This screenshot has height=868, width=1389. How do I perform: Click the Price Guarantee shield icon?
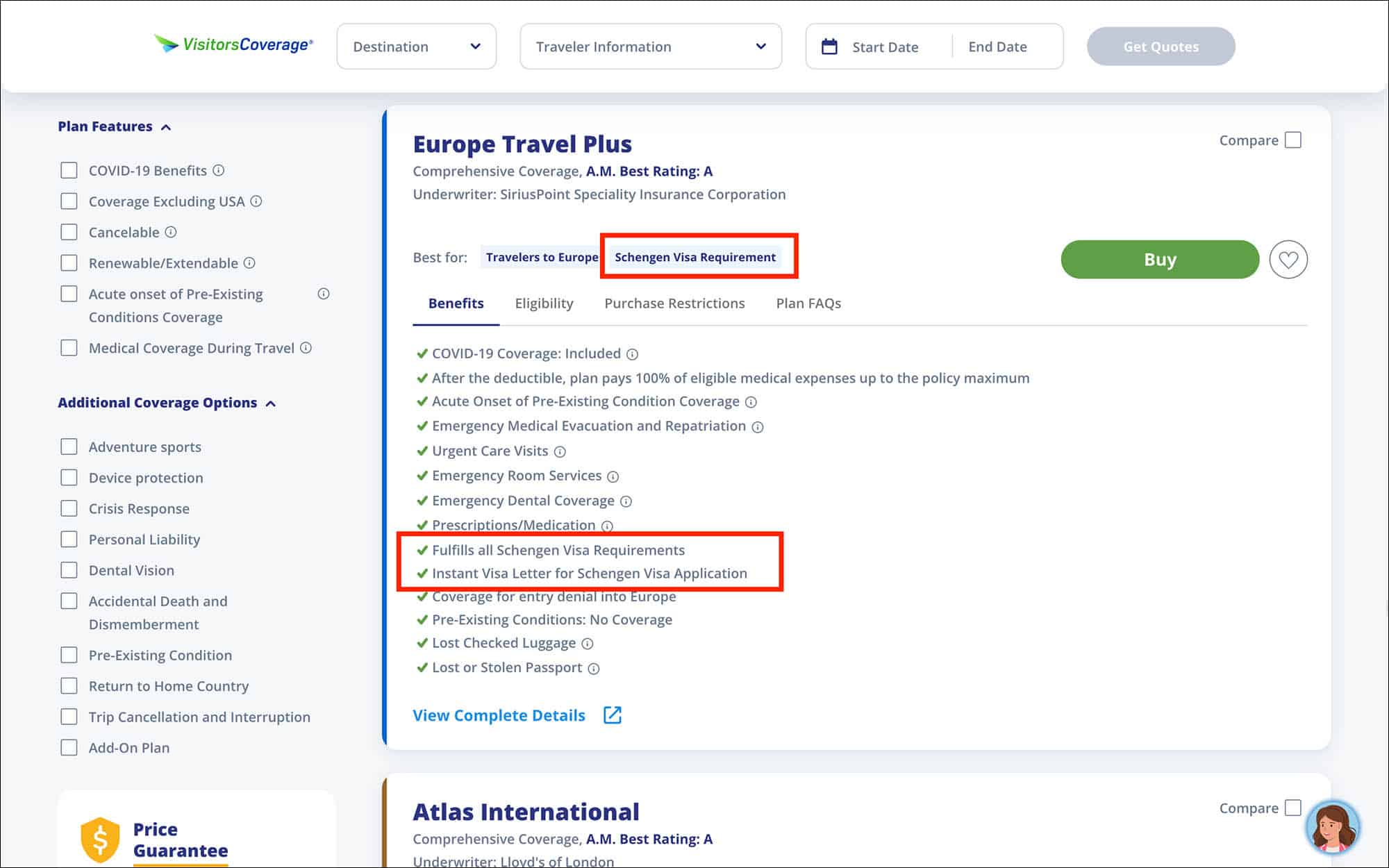pyautogui.click(x=101, y=838)
